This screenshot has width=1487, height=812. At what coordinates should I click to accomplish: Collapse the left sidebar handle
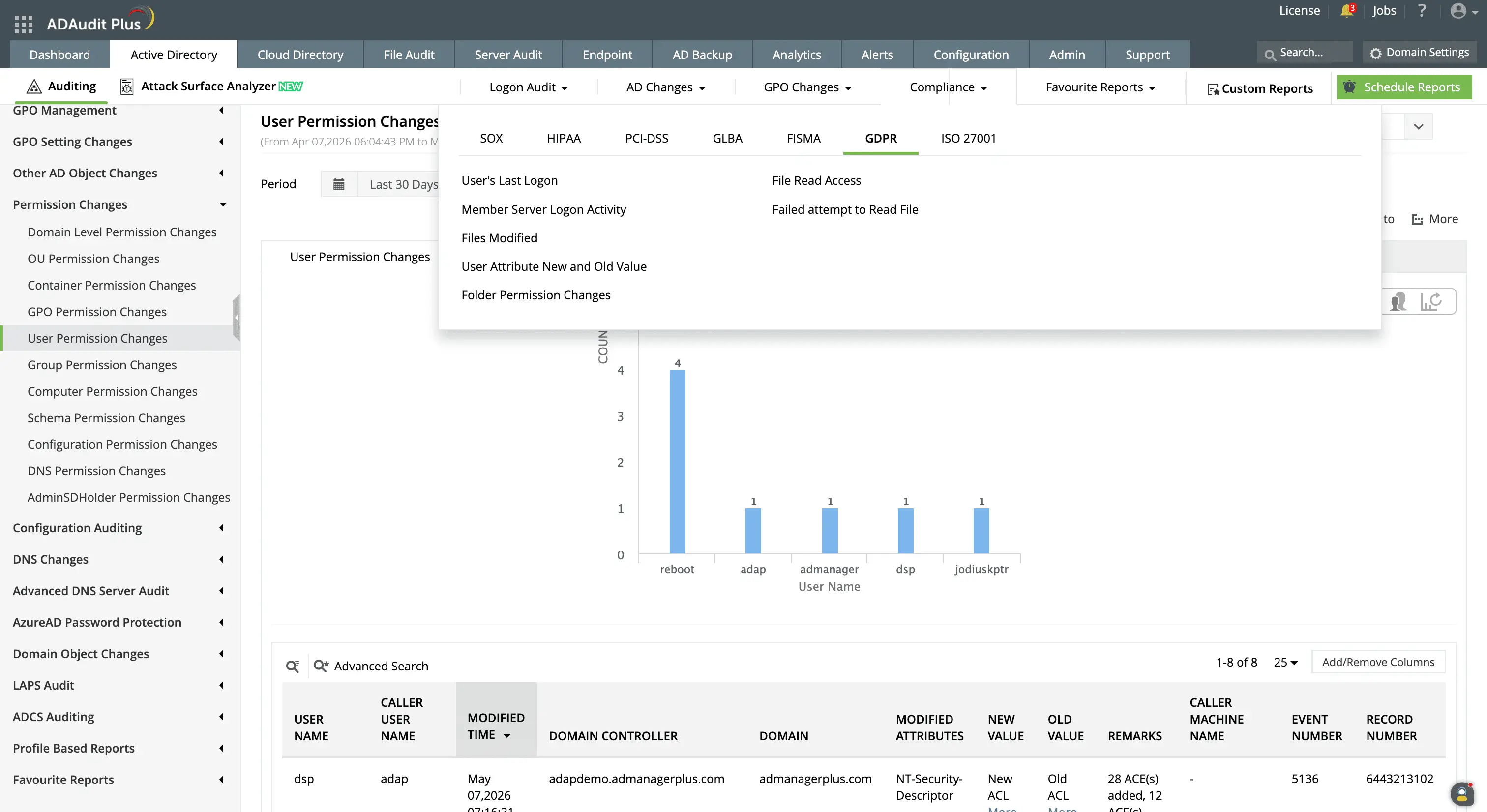[236, 318]
